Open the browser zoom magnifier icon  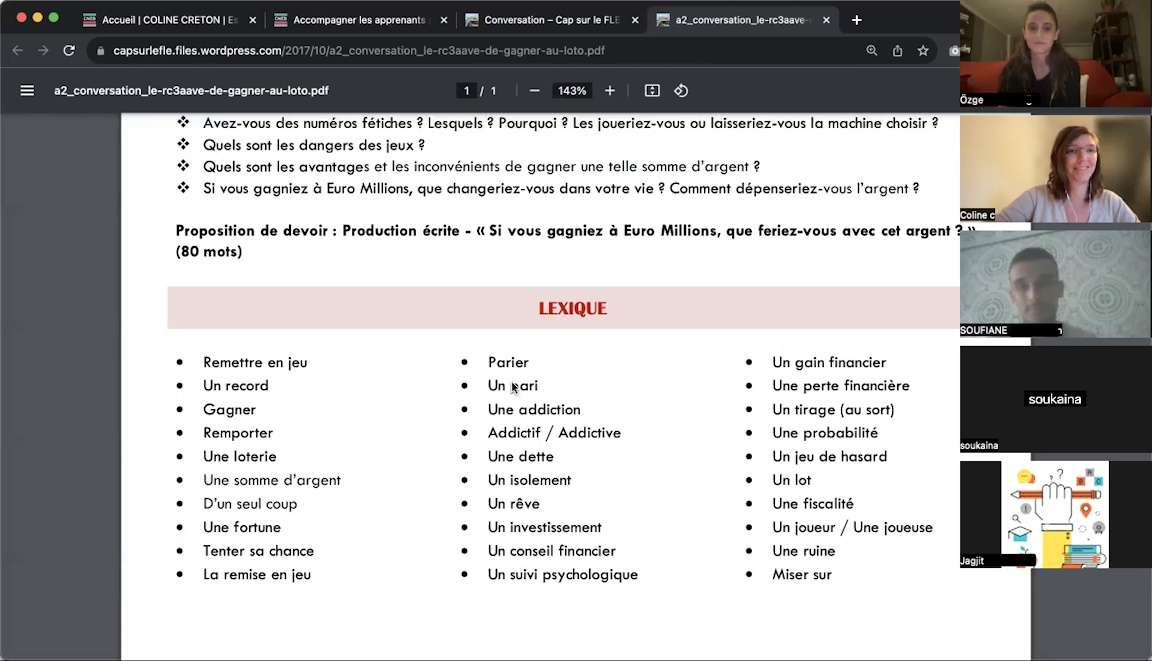pyautogui.click(x=871, y=51)
